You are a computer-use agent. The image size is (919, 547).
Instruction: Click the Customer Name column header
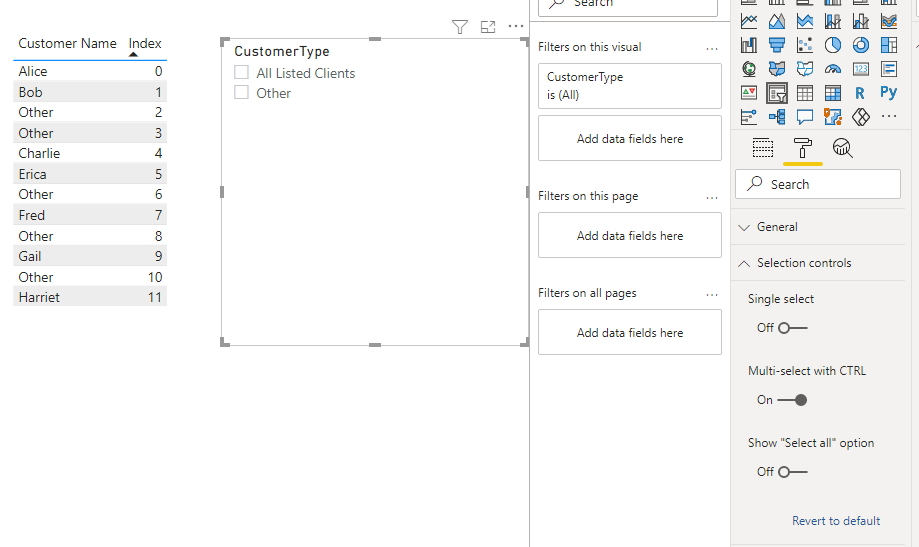tap(67, 43)
